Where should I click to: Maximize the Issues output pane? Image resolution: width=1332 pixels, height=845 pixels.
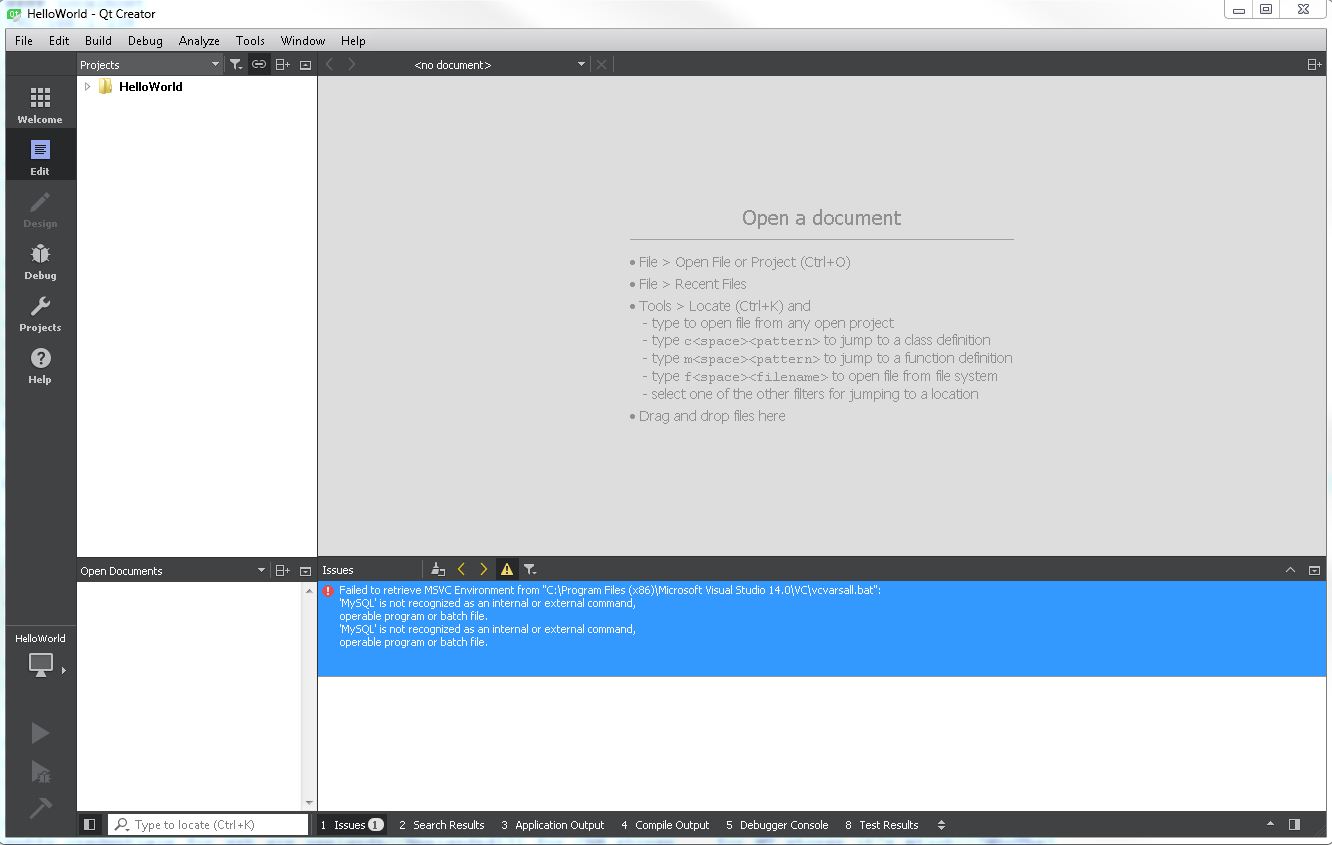[1291, 570]
